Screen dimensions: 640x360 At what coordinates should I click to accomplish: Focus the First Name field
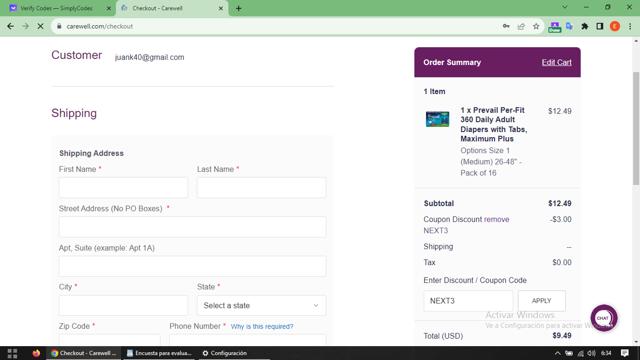tap(123, 187)
